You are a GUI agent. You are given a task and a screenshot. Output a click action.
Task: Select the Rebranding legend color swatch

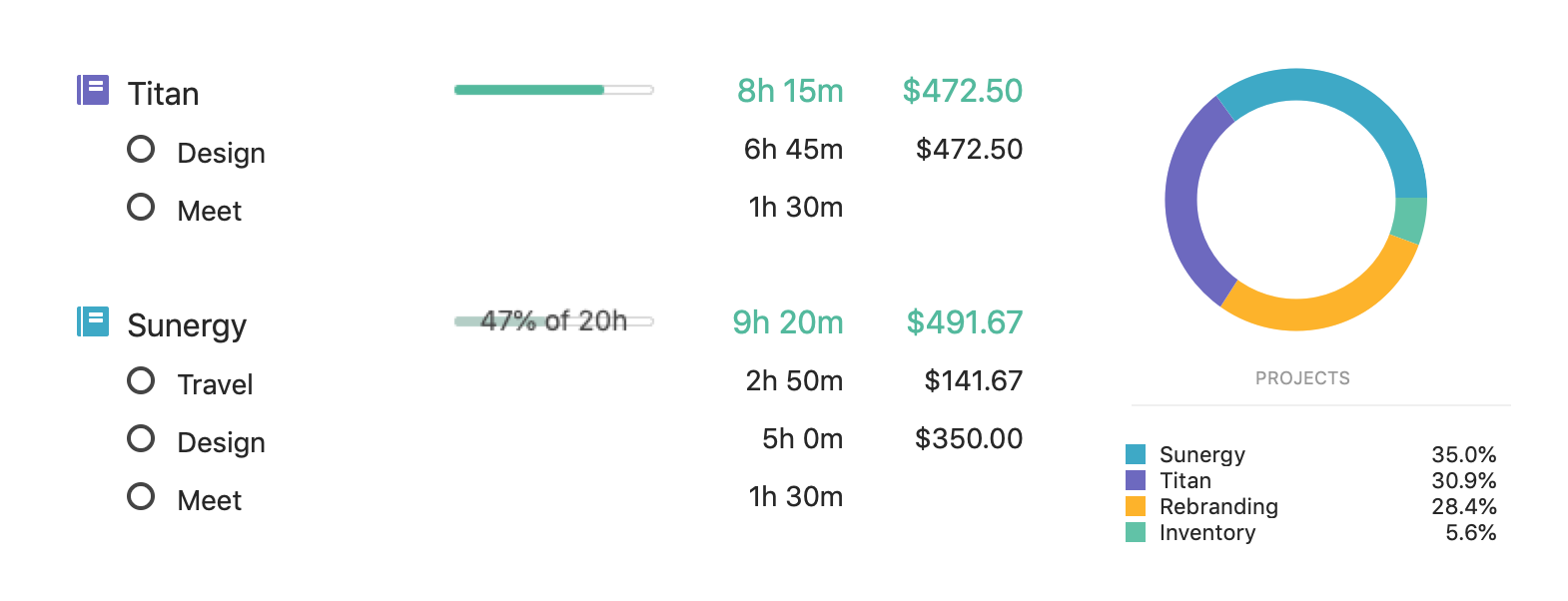click(1136, 507)
